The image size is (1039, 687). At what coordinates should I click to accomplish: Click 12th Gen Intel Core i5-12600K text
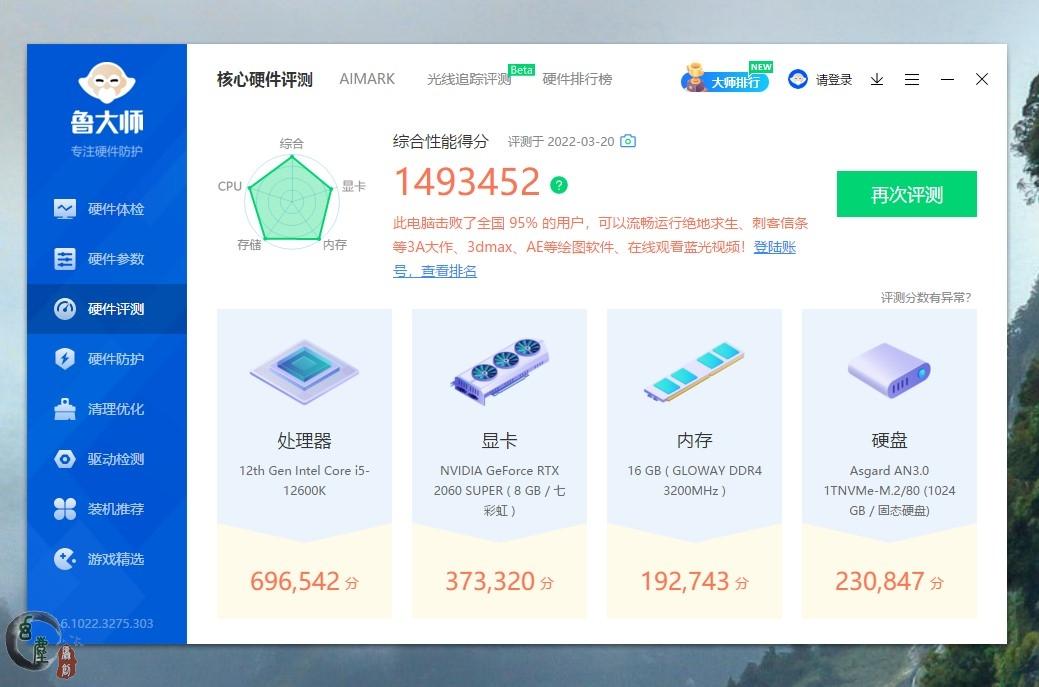(304, 480)
